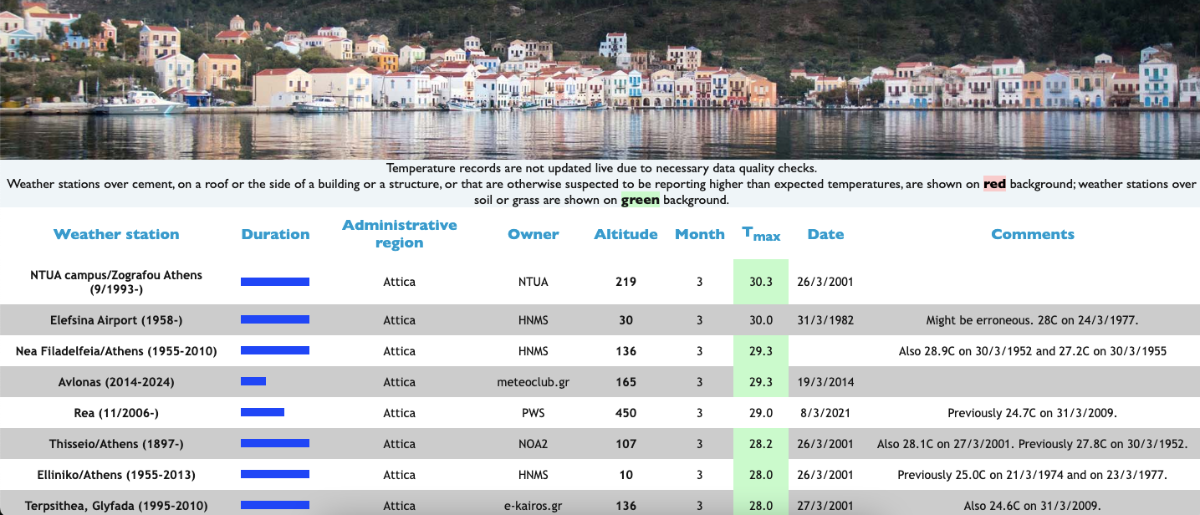Viewport: 1200px width, 515px height.
Task: Click the short duration bar for Avlonas
Action: 253,382
